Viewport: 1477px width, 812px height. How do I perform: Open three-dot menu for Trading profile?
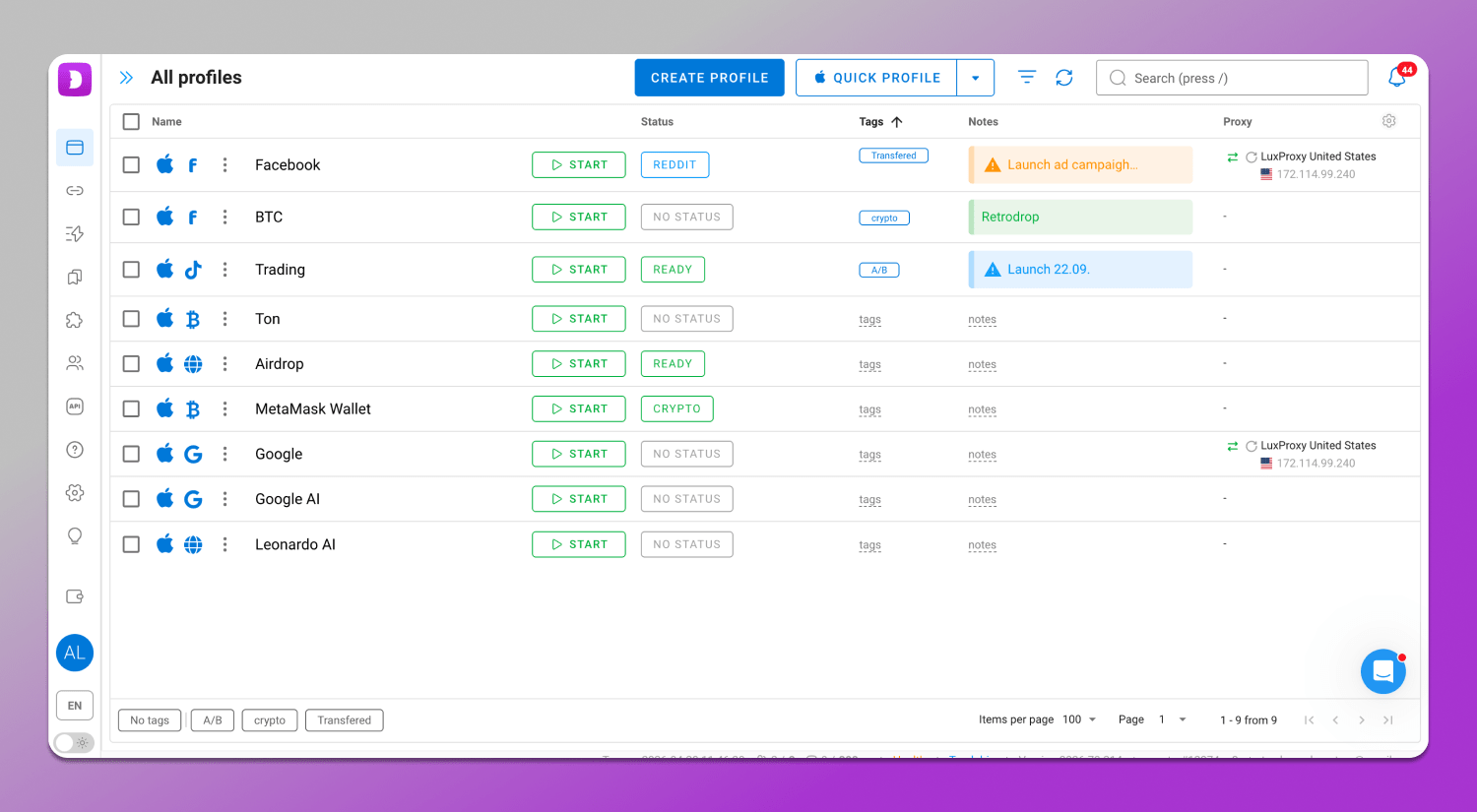click(x=225, y=270)
